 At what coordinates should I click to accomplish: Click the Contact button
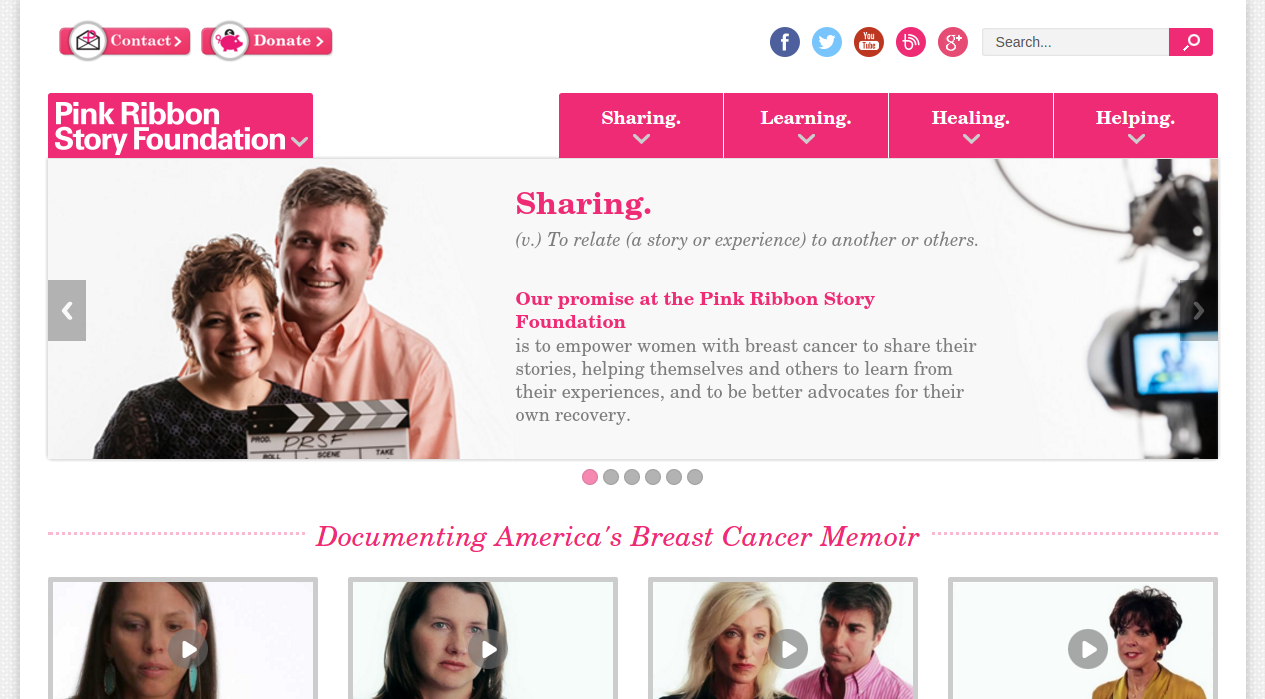(125, 41)
